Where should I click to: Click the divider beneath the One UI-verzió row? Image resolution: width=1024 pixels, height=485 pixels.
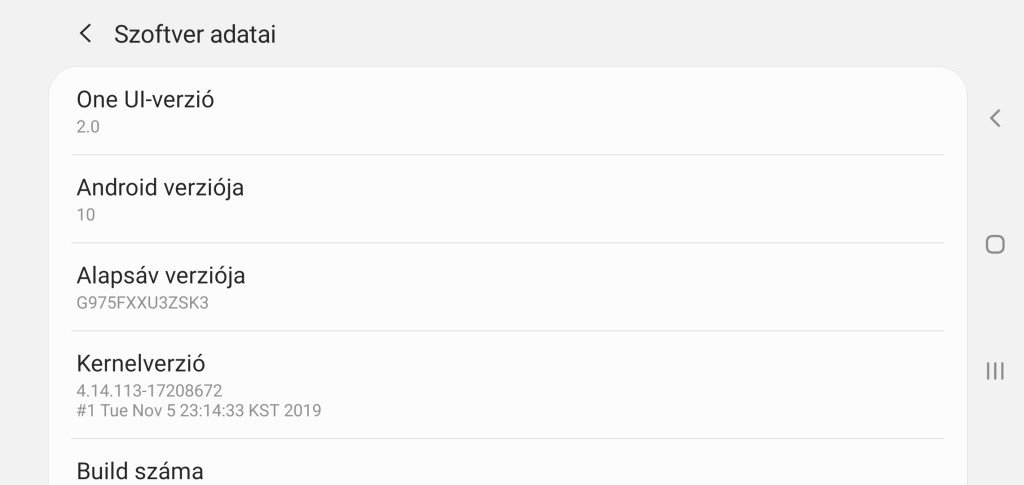(x=507, y=155)
